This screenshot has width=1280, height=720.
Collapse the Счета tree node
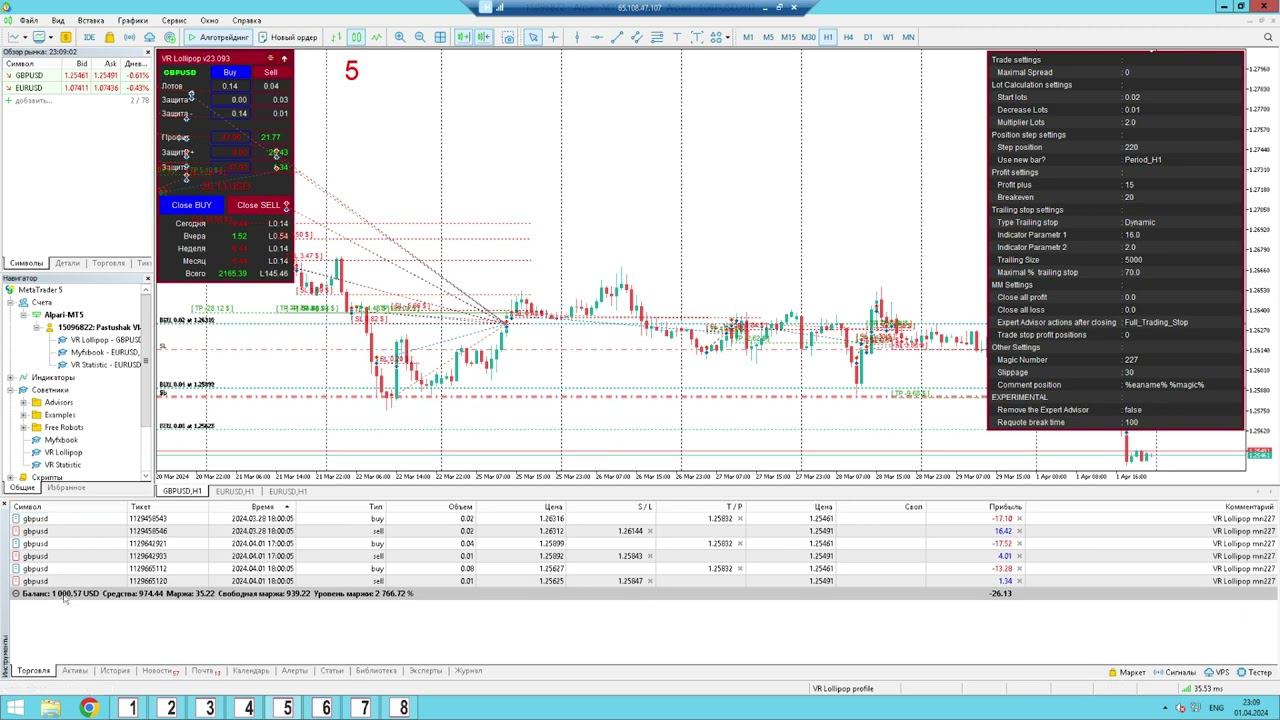click(11, 302)
